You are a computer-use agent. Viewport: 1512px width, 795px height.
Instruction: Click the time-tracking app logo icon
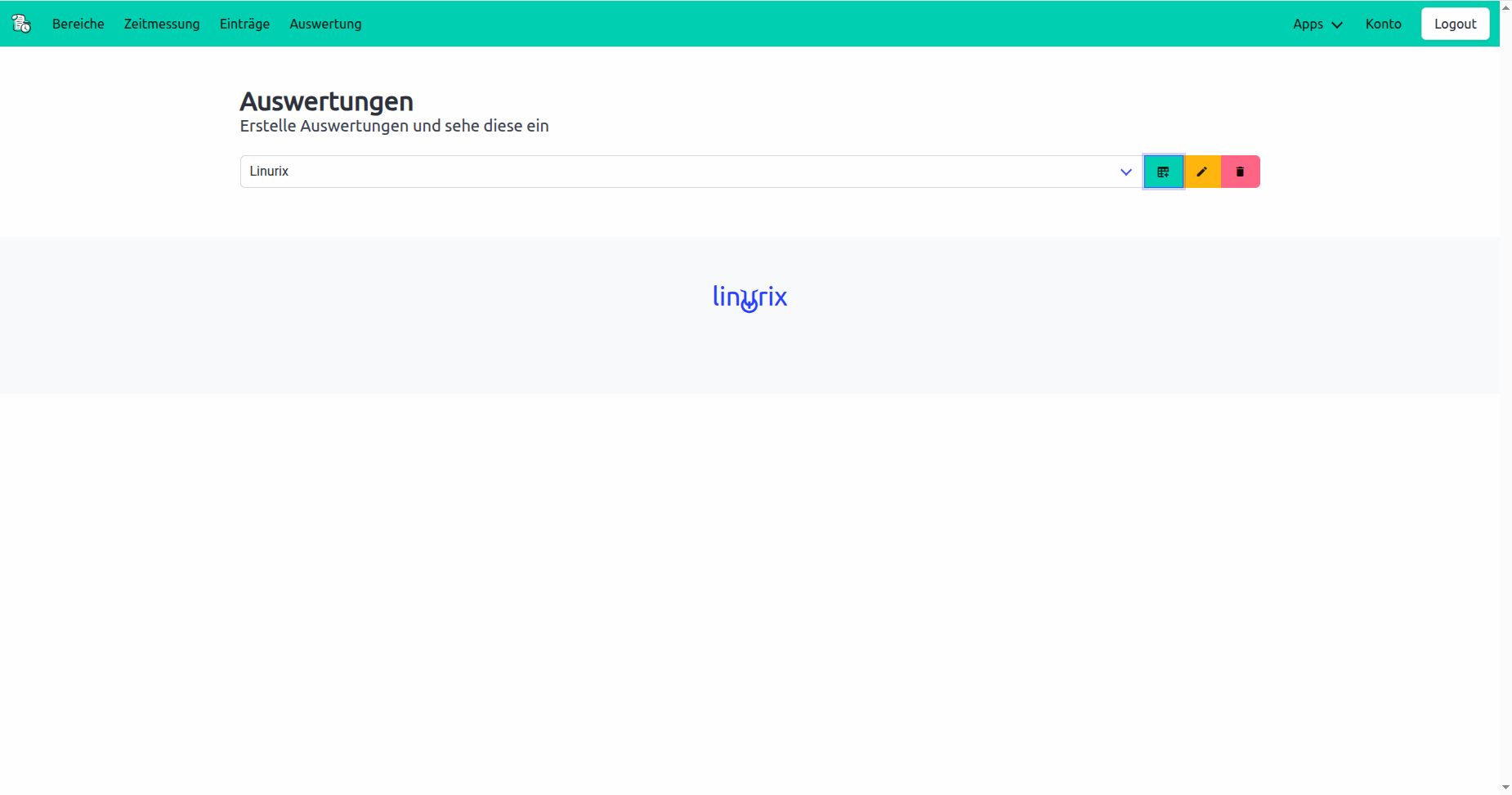(21, 24)
